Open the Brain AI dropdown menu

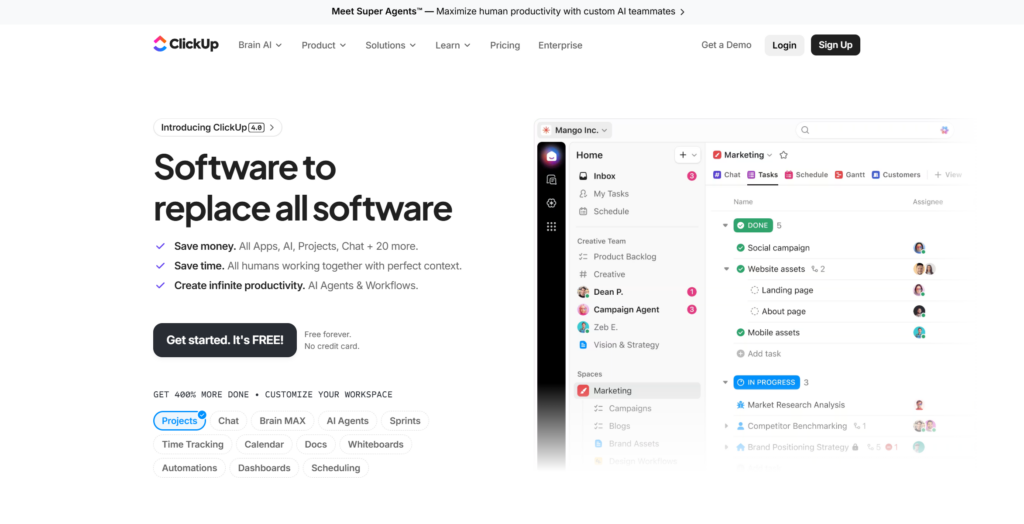260,45
